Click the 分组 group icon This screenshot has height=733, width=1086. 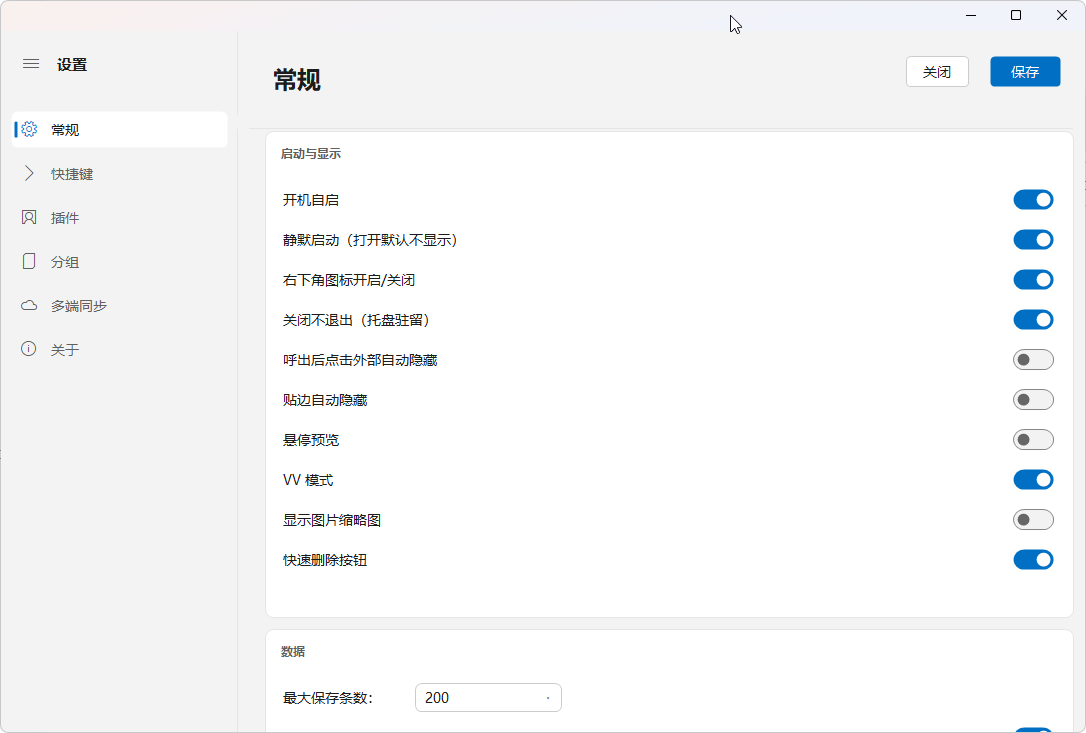[x=29, y=261]
